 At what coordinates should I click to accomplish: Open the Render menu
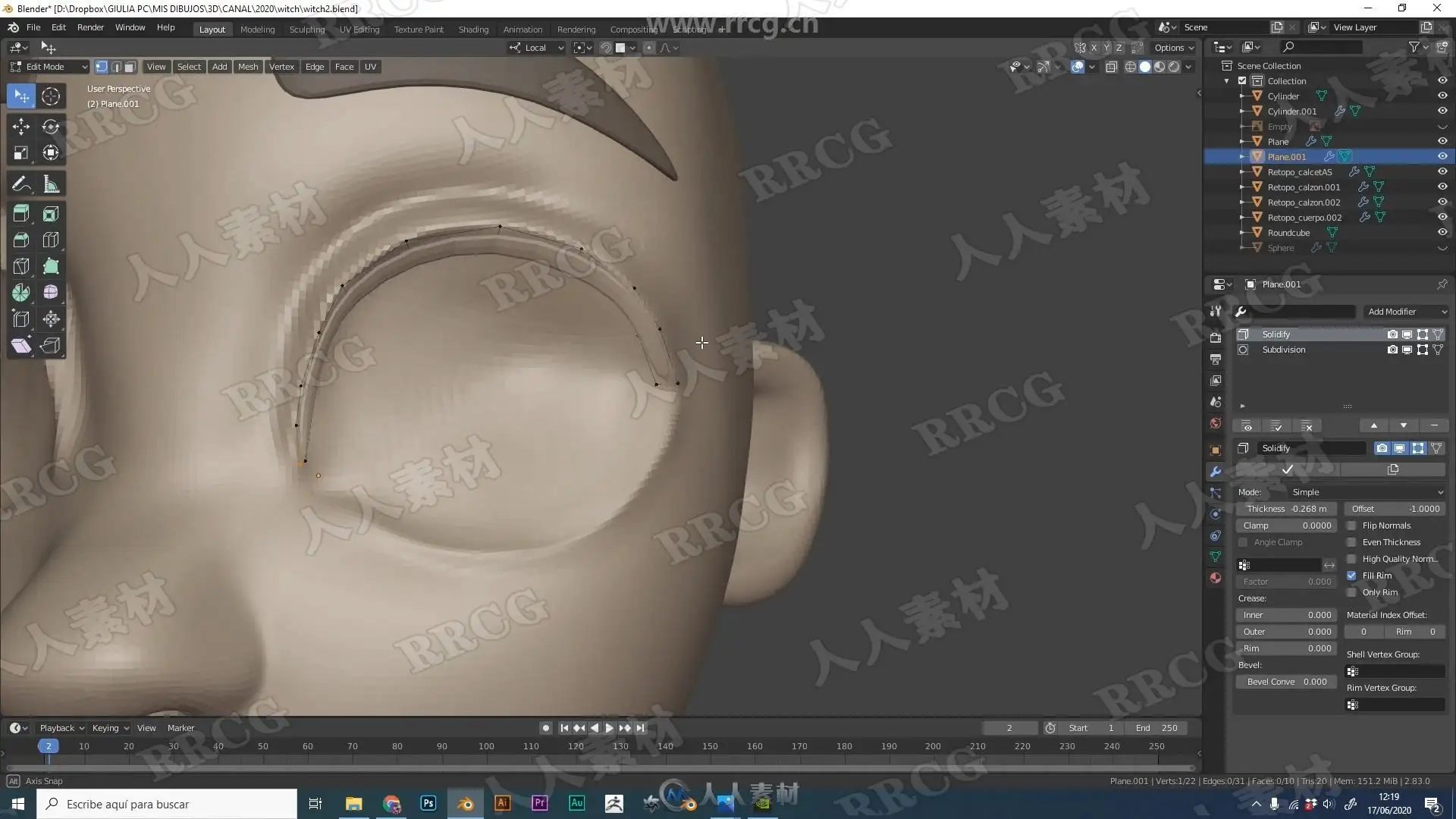[x=90, y=27]
